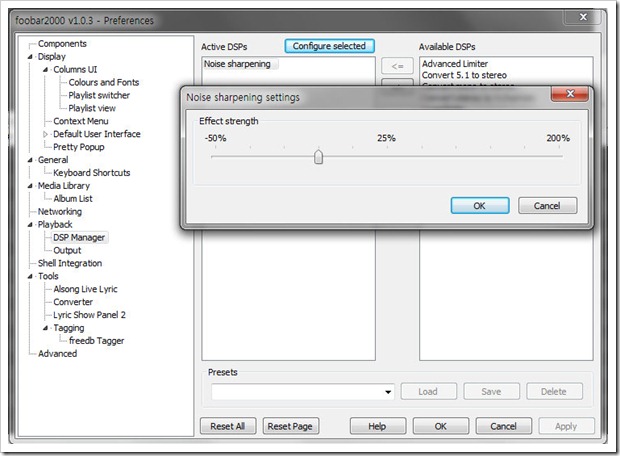Select DSP Manager tree item
The width and height of the screenshot is (620, 456).
tap(79, 237)
